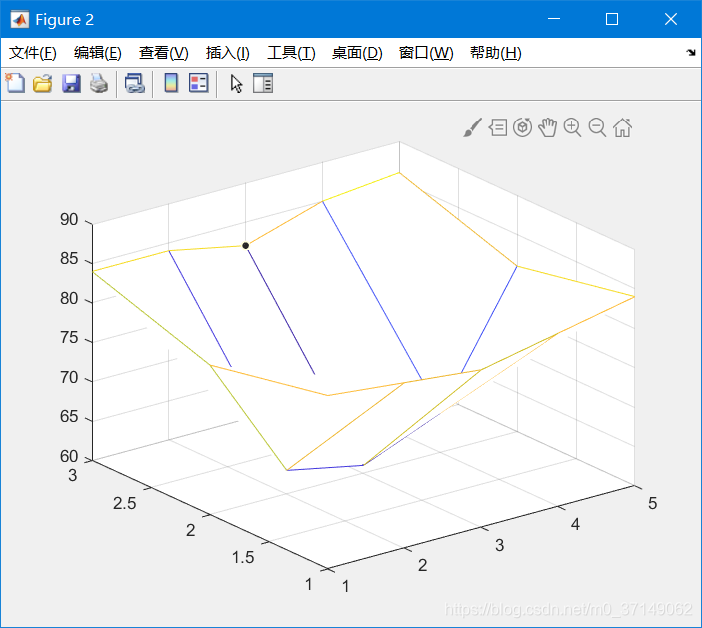
Task: Open the Property Inspector toolbar icon
Action: click(x=263, y=83)
